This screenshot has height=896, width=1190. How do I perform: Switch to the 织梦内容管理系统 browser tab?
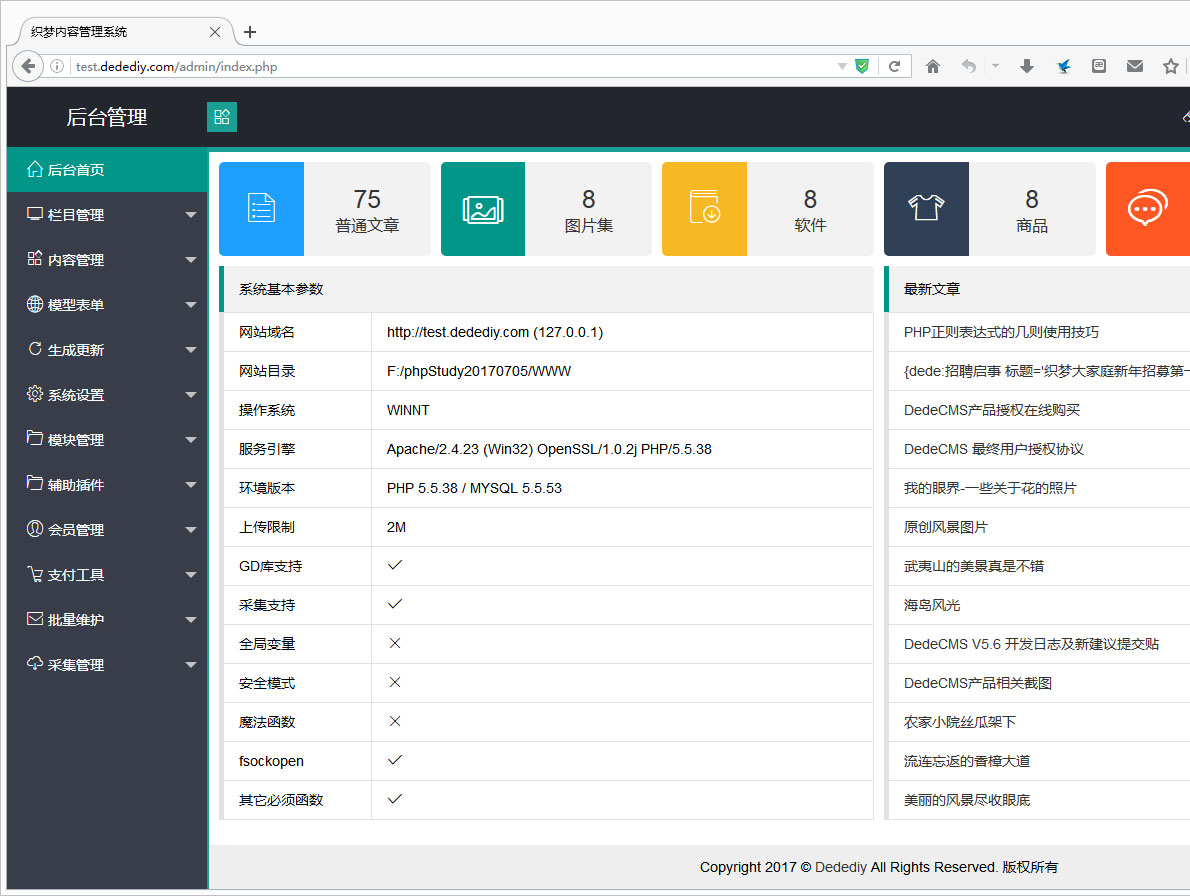pyautogui.click(x=121, y=32)
